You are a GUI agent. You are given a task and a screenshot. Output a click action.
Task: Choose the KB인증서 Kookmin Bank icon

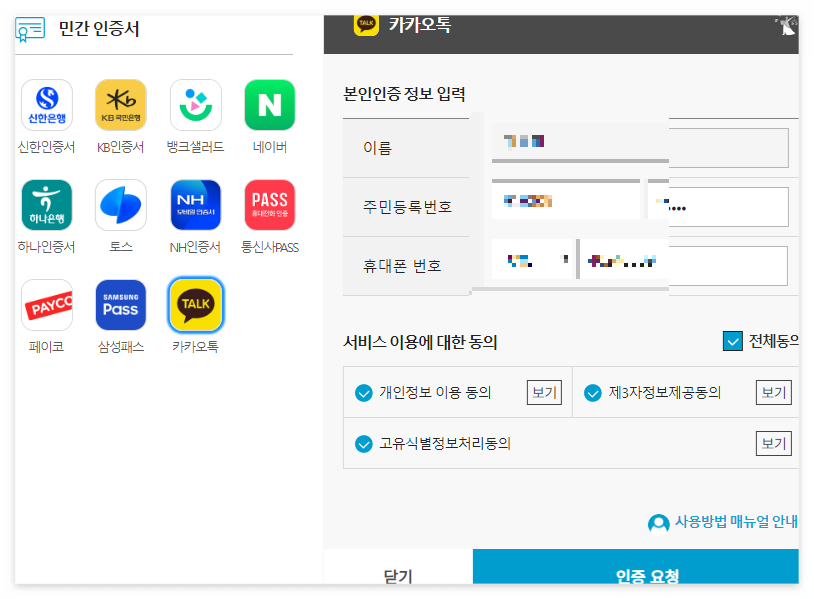[x=121, y=105]
